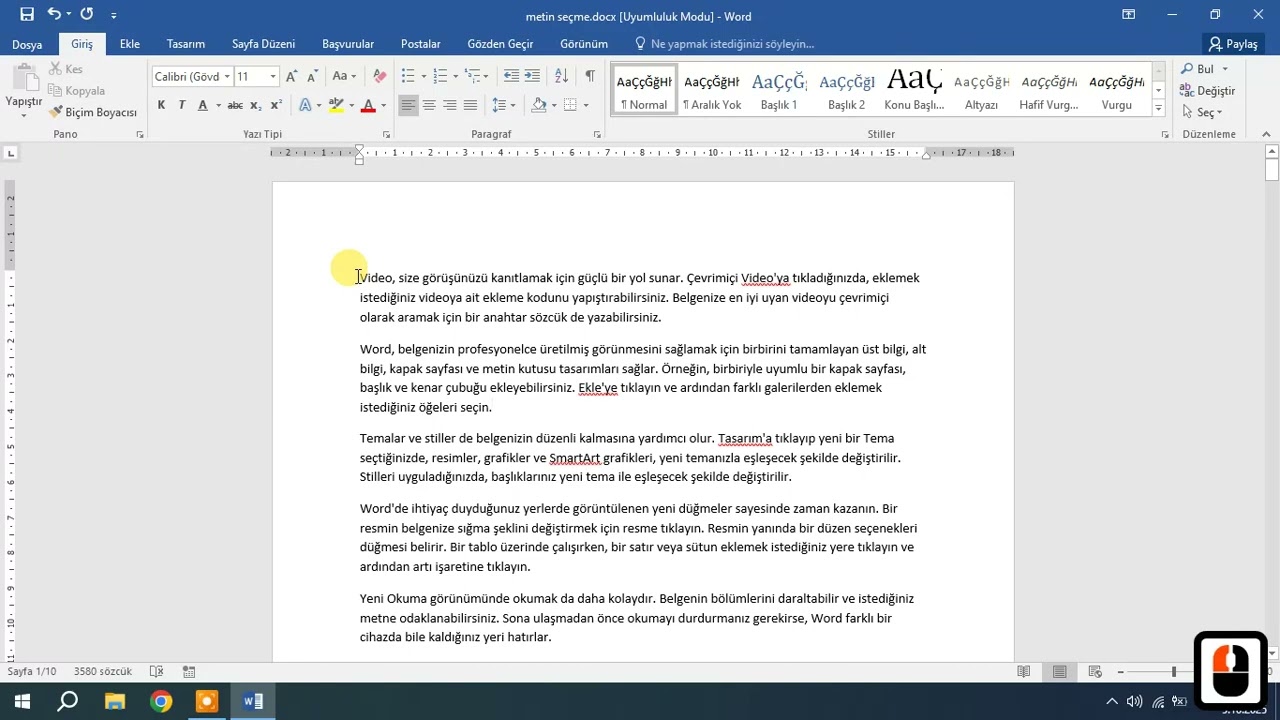Viewport: 1280px width, 720px height.
Task: Justify the paragraph text
Action: click(x=471, y=105)
